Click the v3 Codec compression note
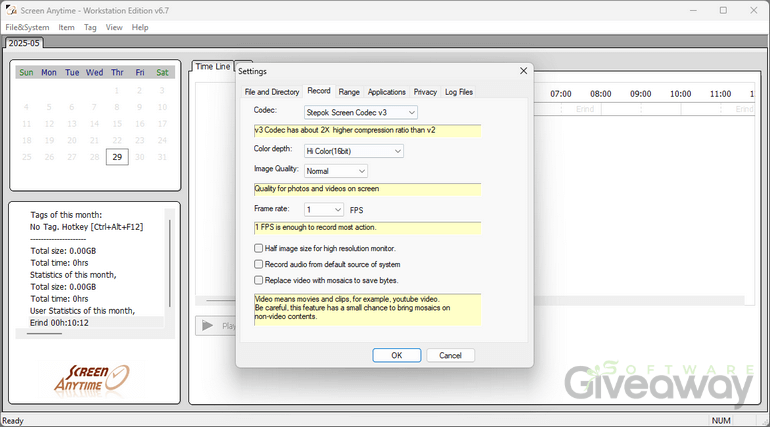Image resolution: width=770 pixels, height=427 pixels. click(367, 131)
